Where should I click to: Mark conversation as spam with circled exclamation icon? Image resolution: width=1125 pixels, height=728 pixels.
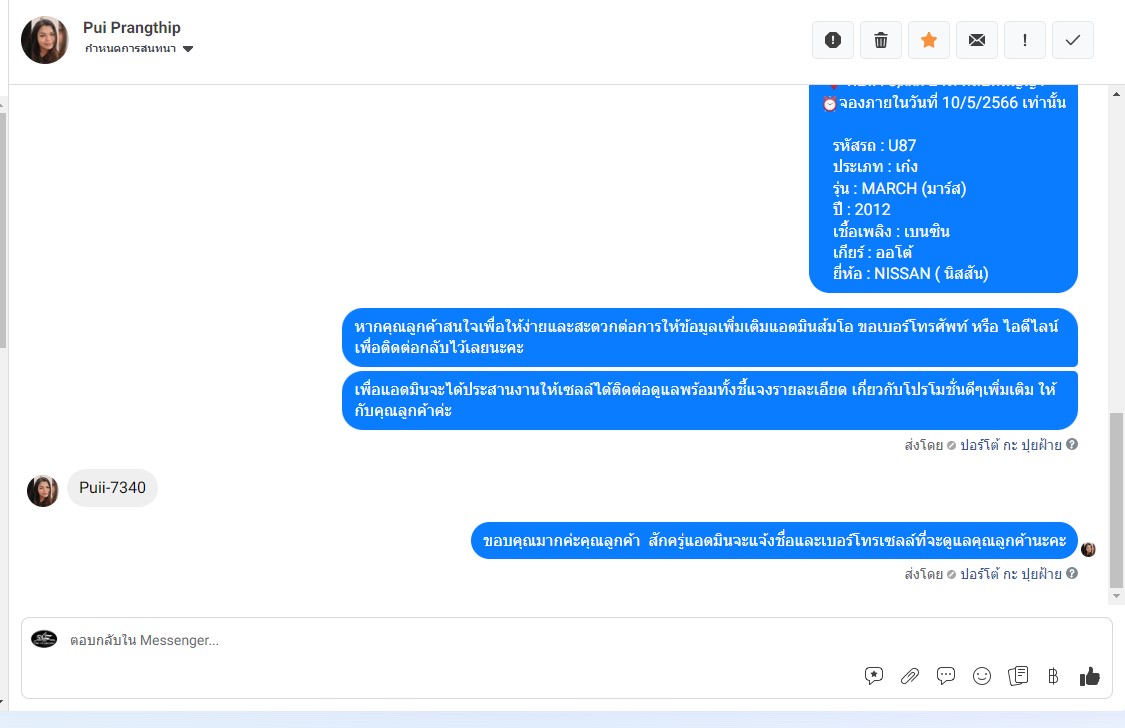coord(832,40)
